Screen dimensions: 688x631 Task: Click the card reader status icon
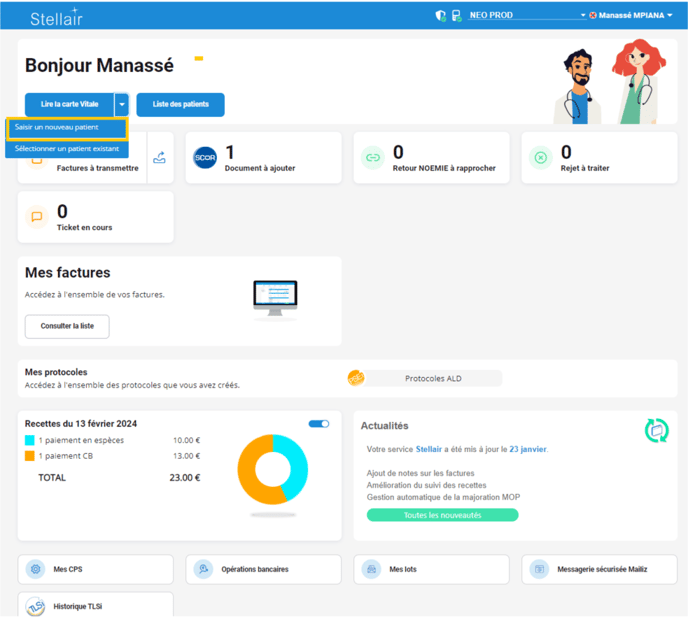(x=456, y=16)
